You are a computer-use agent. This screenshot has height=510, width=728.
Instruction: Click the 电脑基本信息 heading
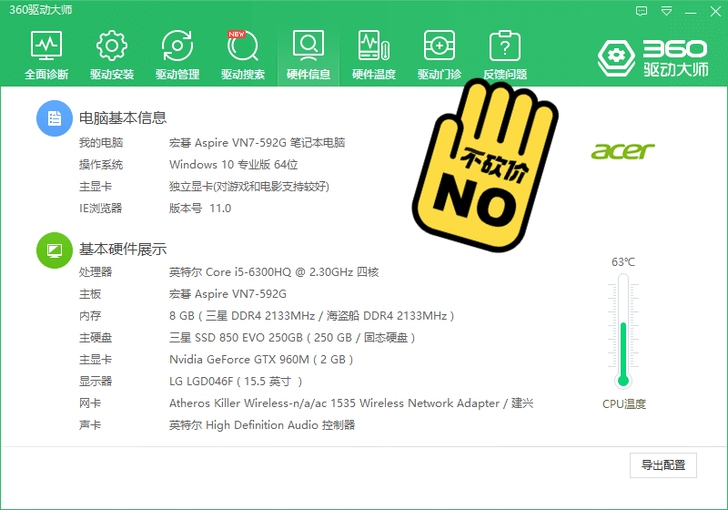(123, 118)
